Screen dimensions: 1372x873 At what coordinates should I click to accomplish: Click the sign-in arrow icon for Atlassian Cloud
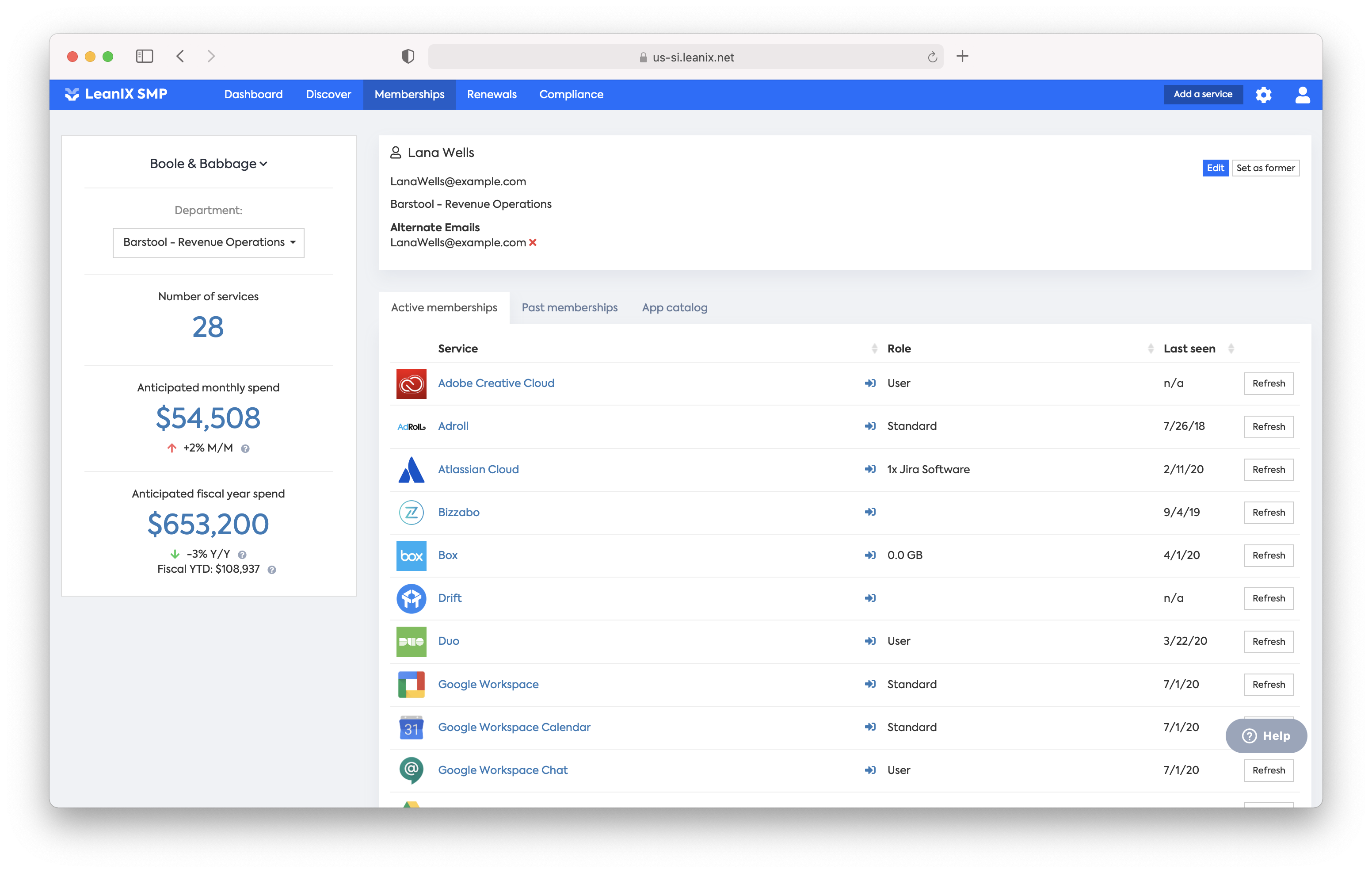(869, 469)
